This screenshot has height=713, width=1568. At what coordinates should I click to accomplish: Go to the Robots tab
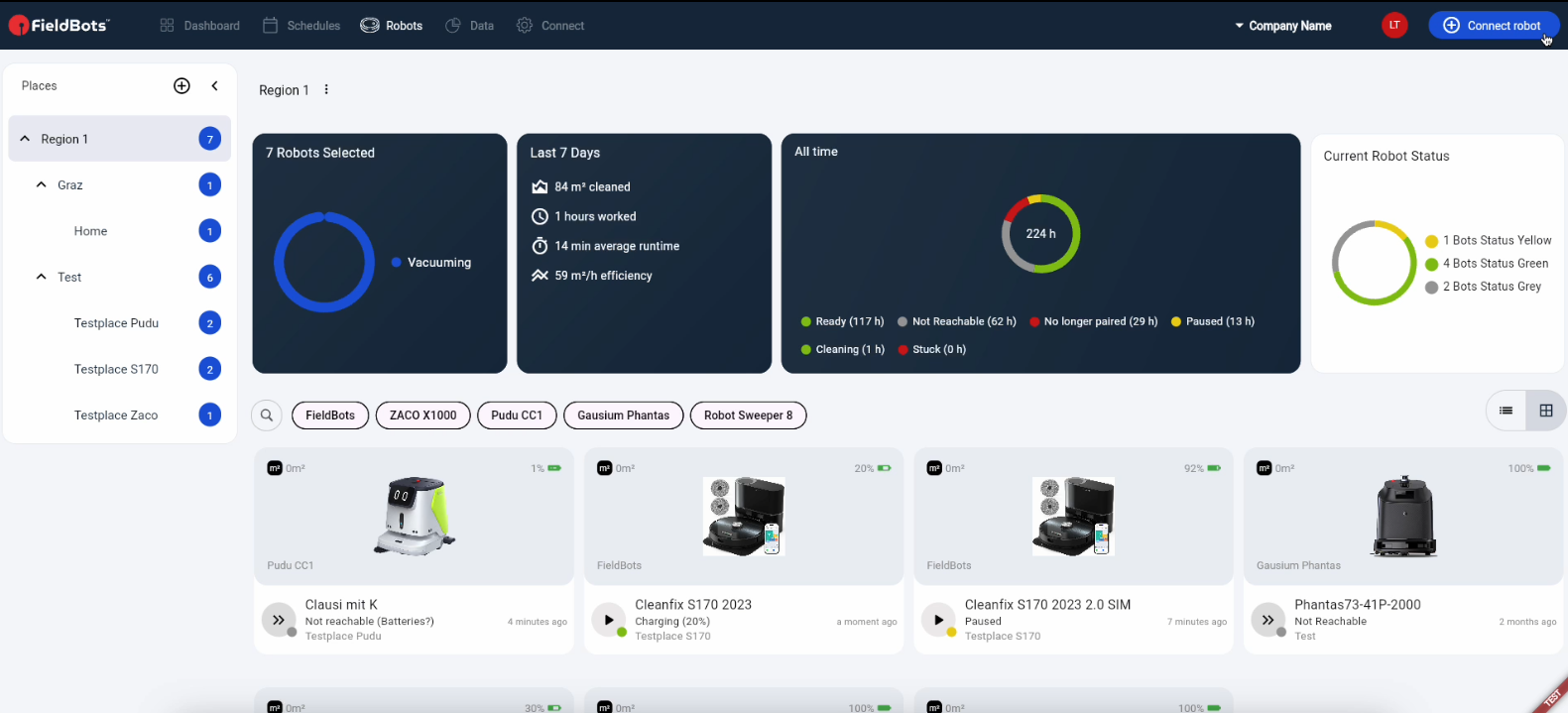[392, 26]
